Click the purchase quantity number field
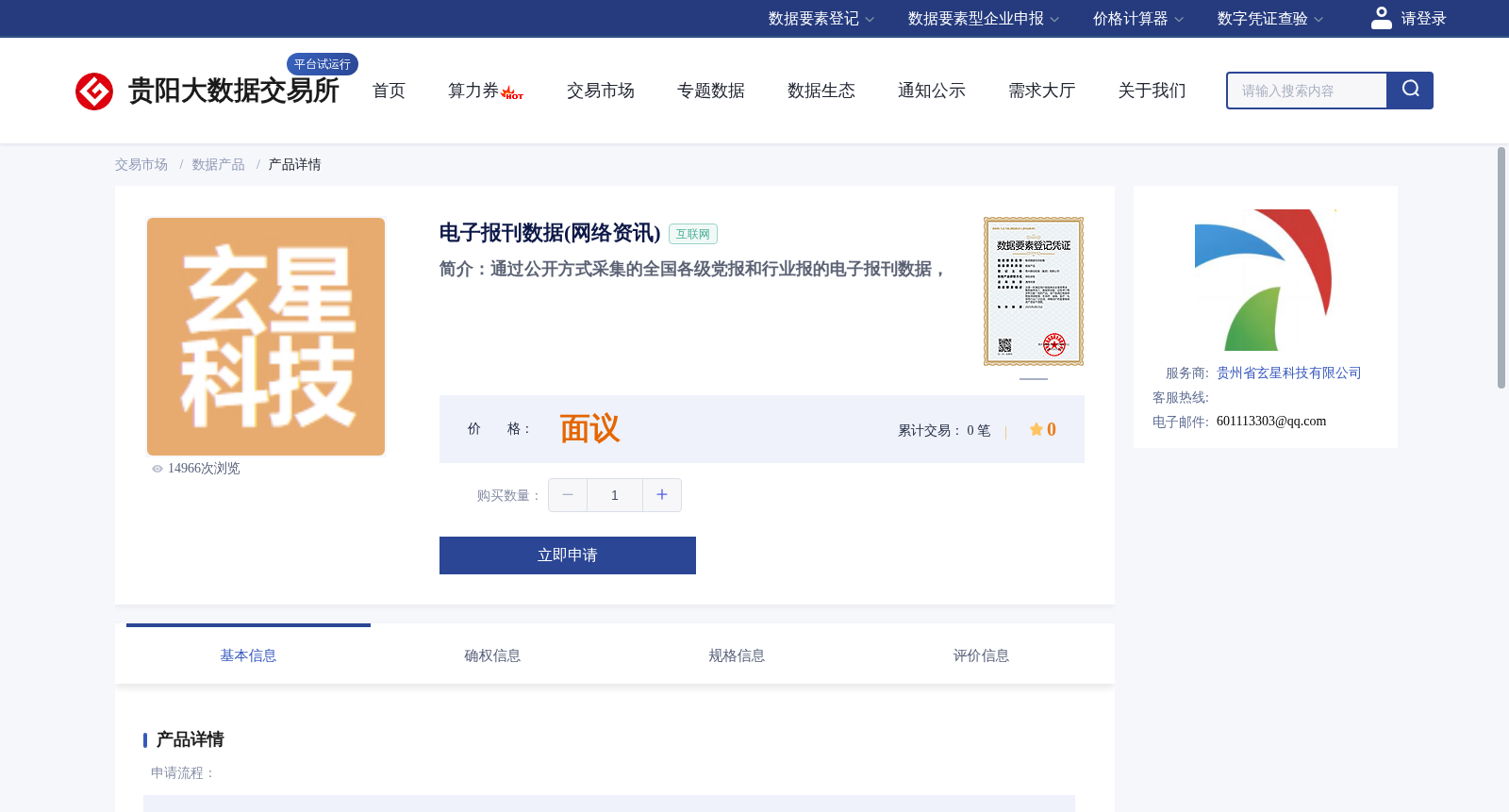This screenshot has height=812, width=1509. 615,495
